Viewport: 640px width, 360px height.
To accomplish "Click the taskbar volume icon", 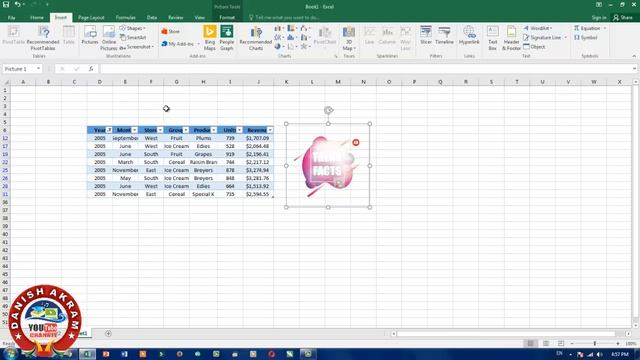I will tap(599, 354).
